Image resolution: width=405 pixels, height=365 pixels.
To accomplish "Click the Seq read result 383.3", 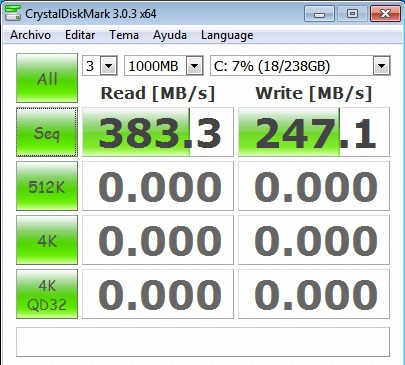I will click(158, 132).
